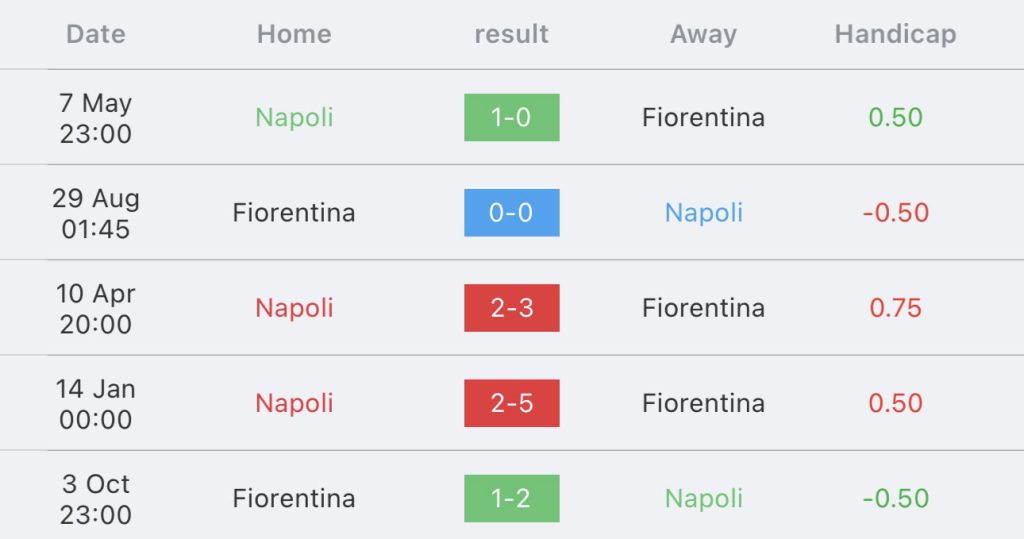1024x539 pixels.
Task: Click the result column header
Action: coord(511,34)
